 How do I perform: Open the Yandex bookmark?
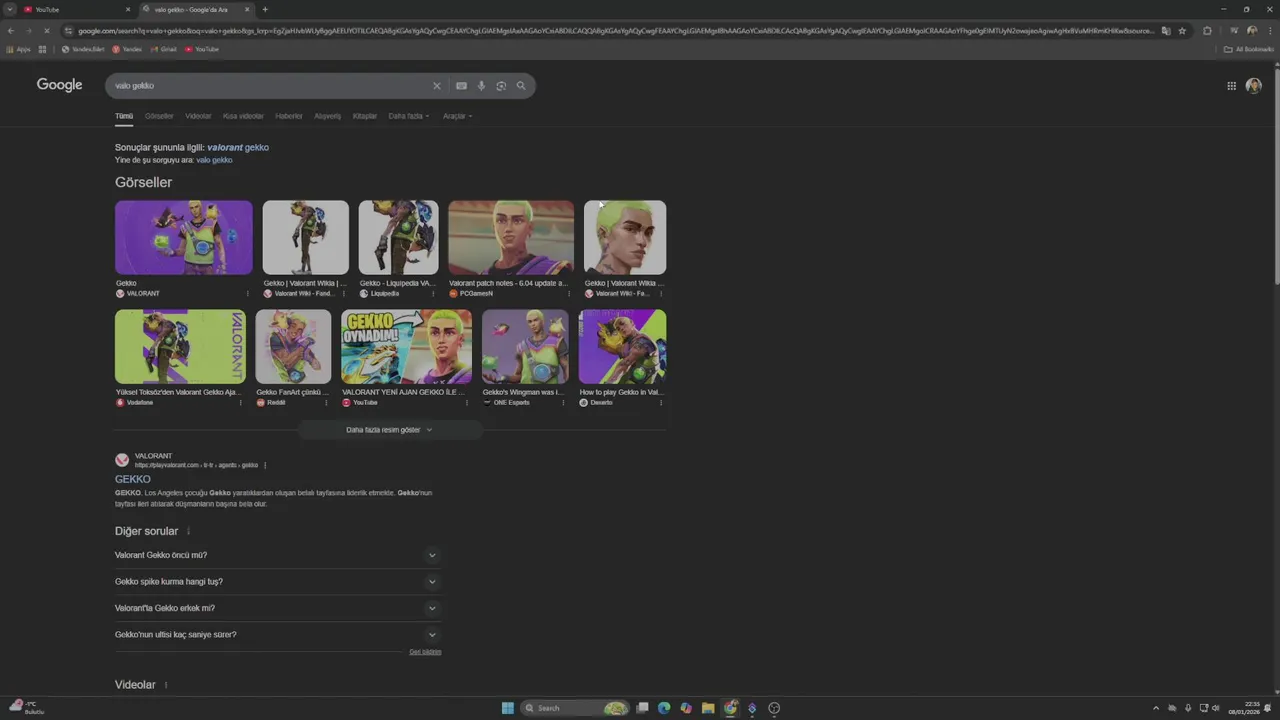click(127, 49)
